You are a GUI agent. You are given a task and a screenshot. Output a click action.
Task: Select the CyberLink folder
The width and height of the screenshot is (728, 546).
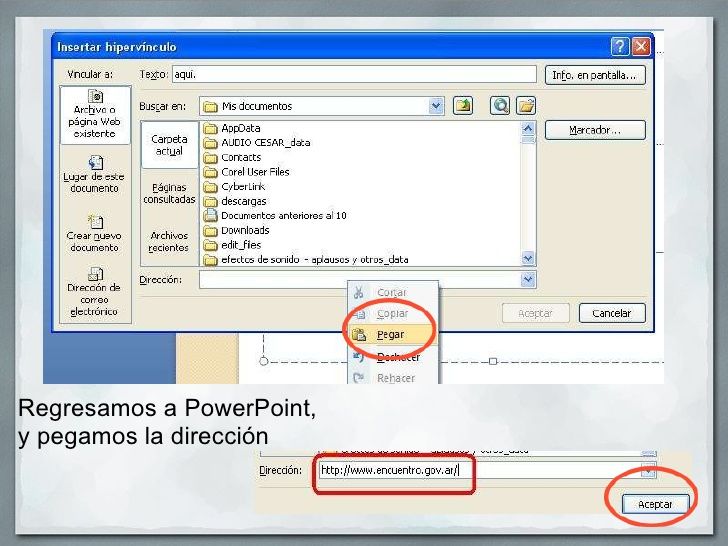coord(234,187)
